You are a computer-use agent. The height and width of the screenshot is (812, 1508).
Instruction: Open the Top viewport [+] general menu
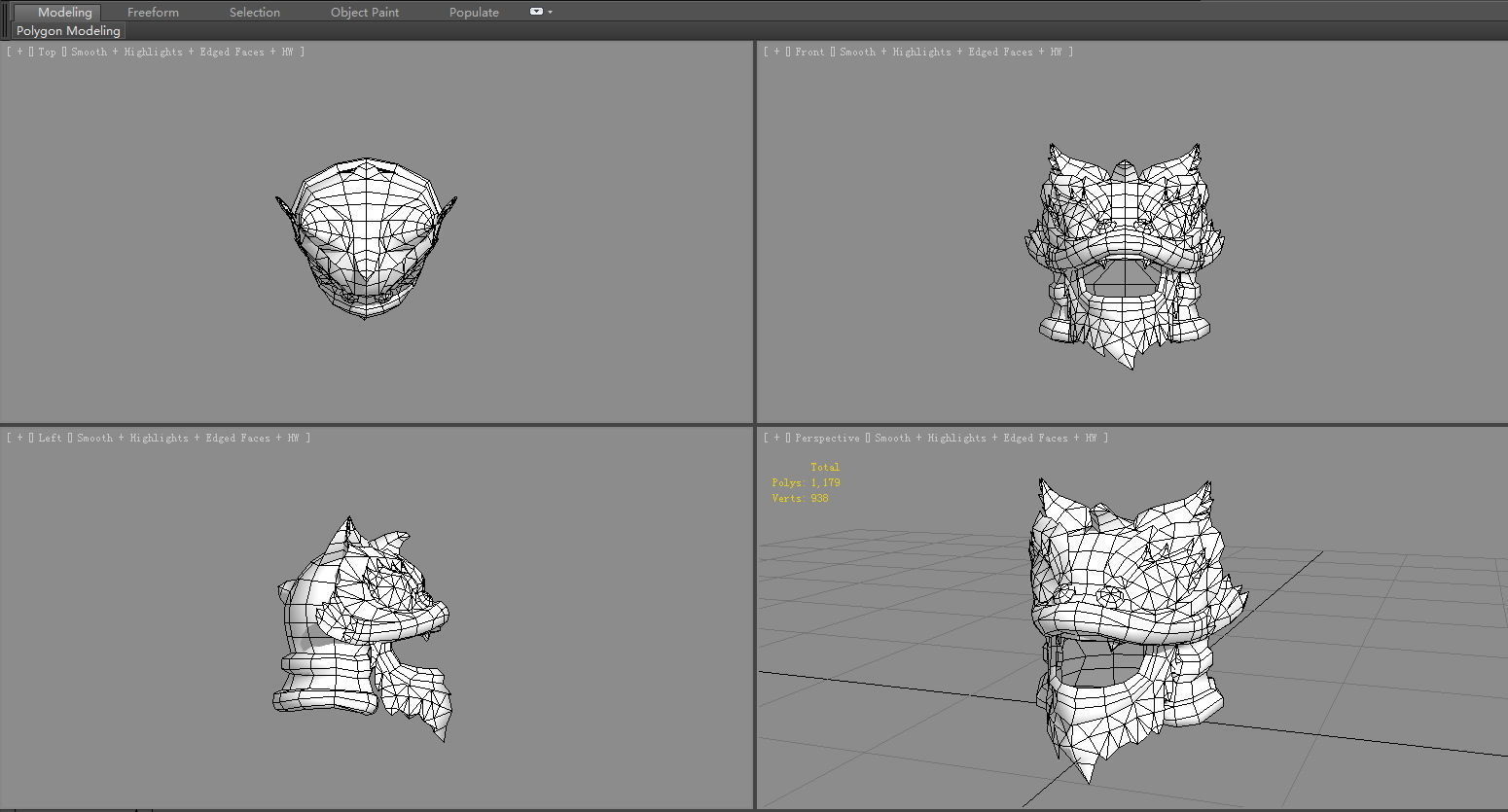click(19, 52)
